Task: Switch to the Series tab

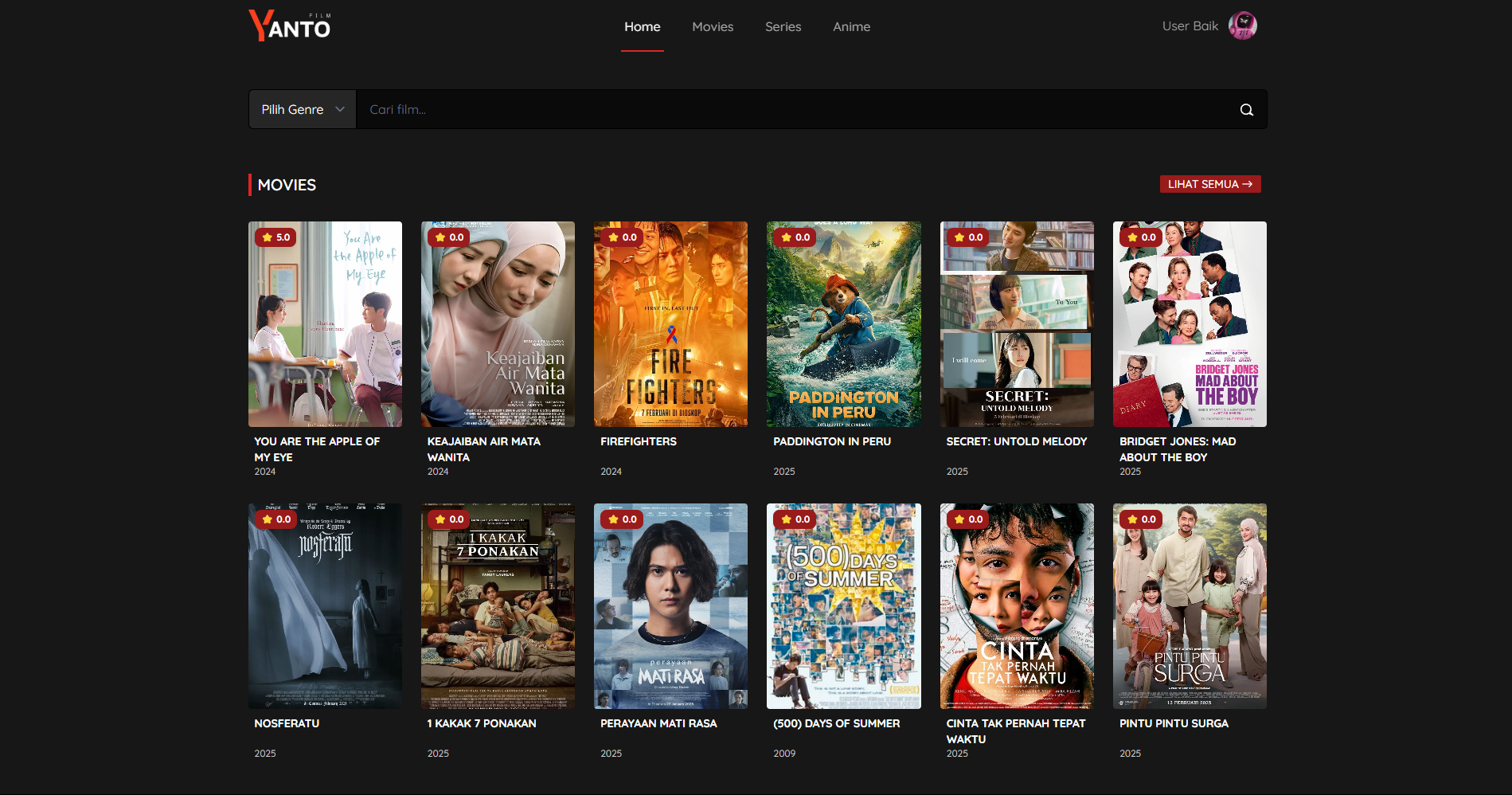Action: tap(783, 27)
